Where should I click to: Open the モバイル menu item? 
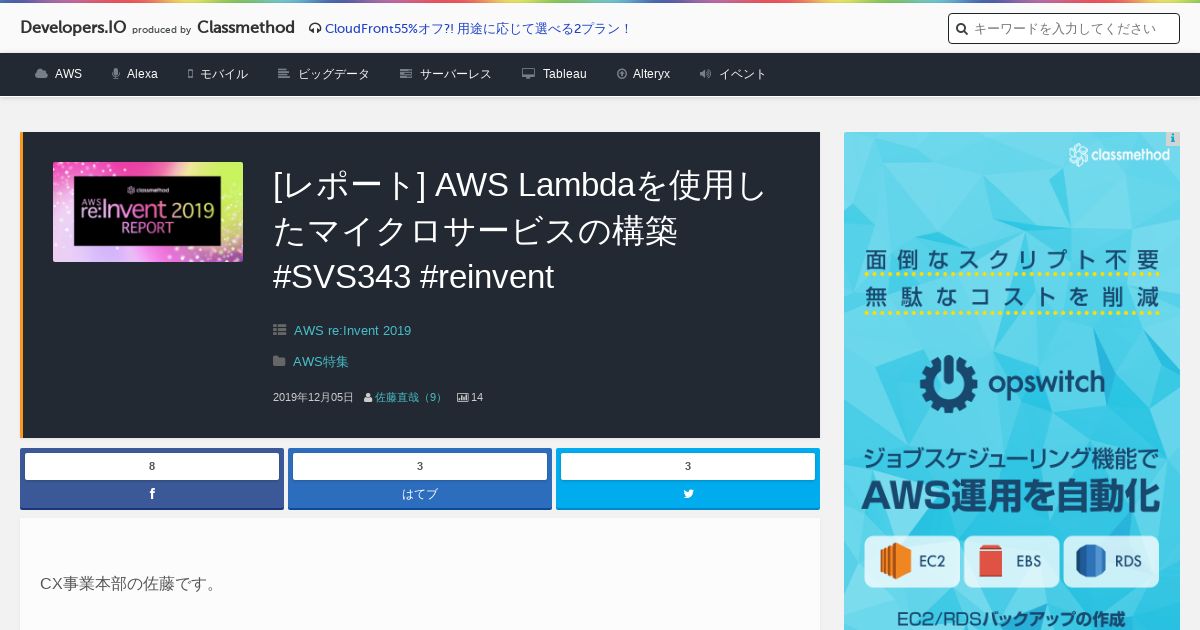pos(217,74)
